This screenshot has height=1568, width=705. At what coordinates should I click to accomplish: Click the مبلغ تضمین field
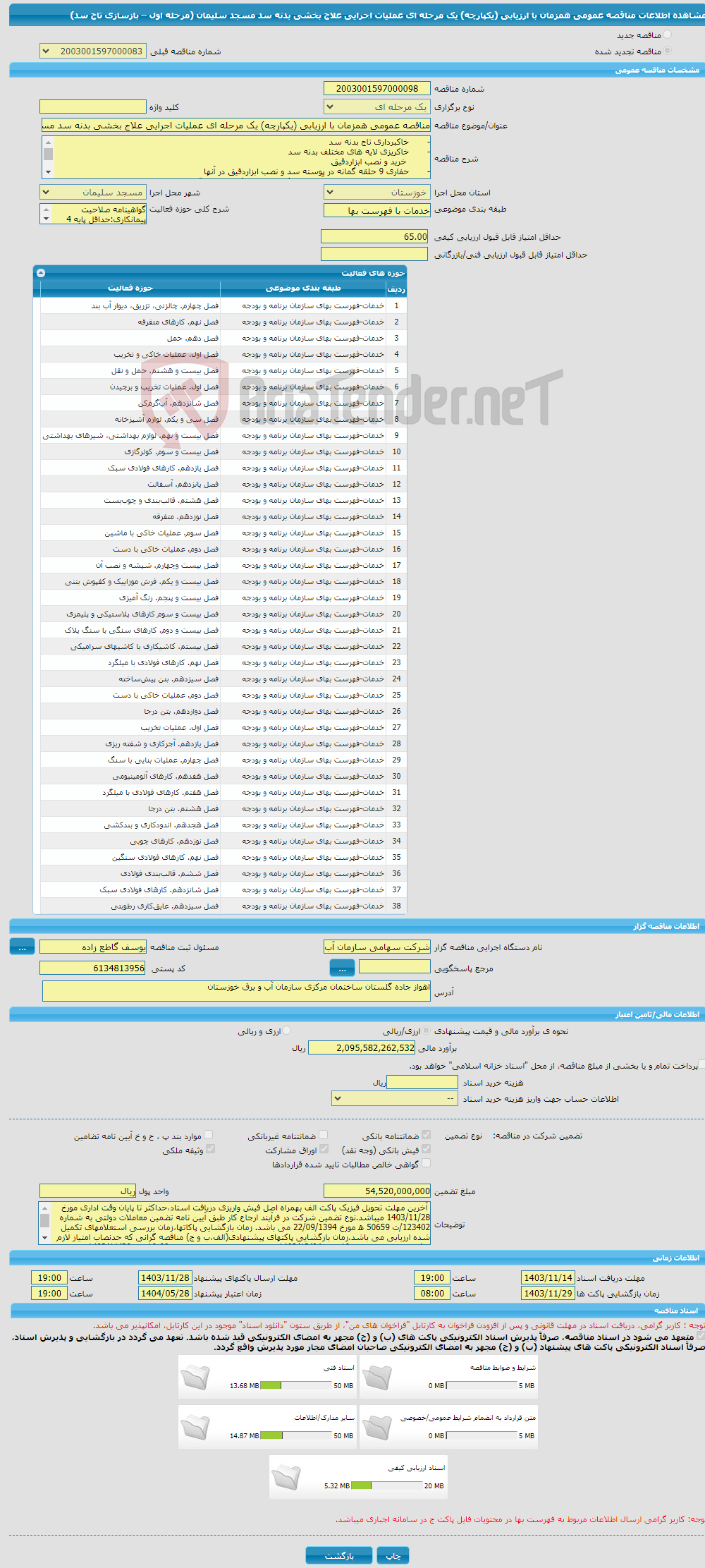[x=377, y=1191]
